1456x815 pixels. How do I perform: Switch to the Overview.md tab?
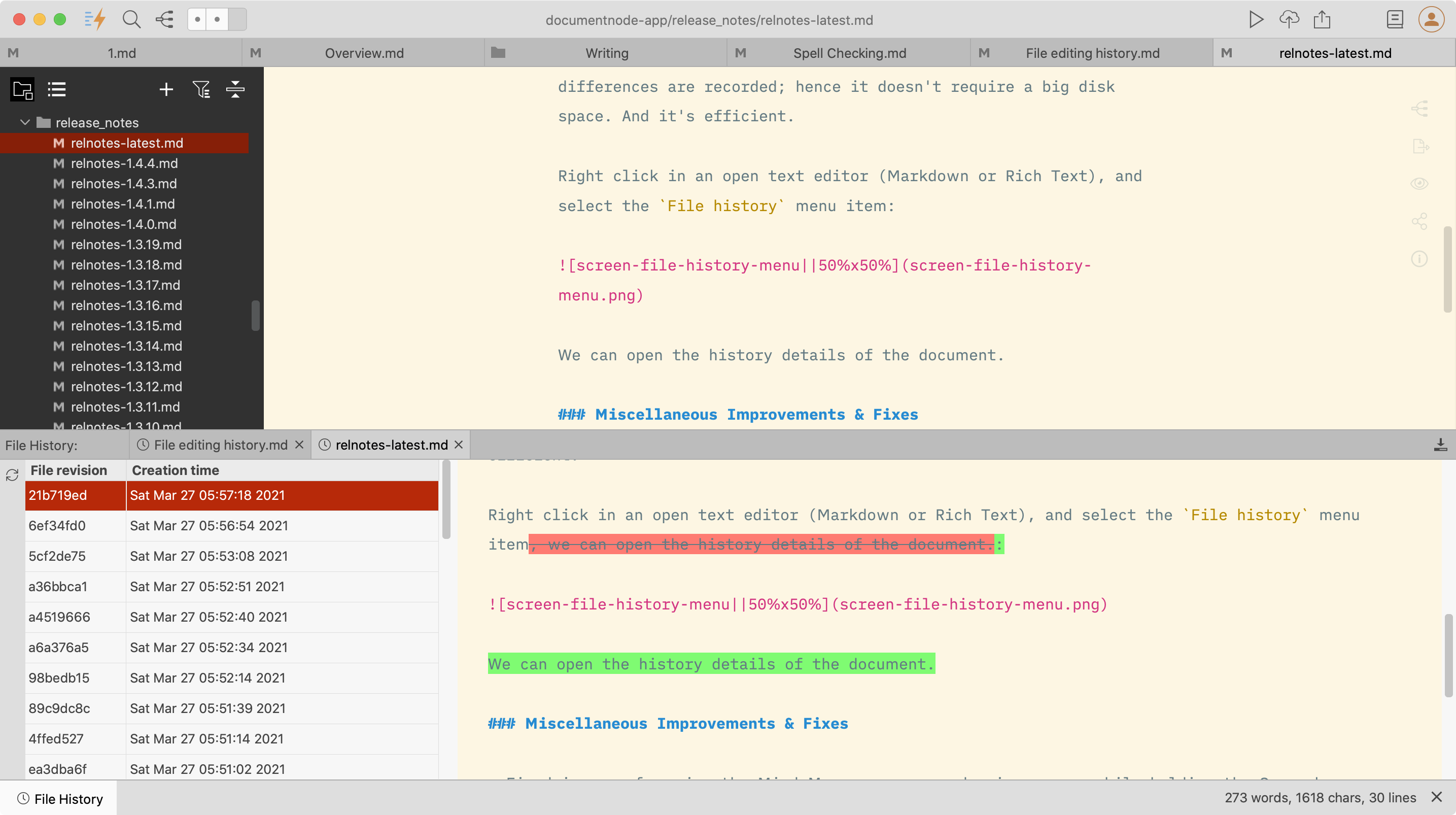click(364, 52)
